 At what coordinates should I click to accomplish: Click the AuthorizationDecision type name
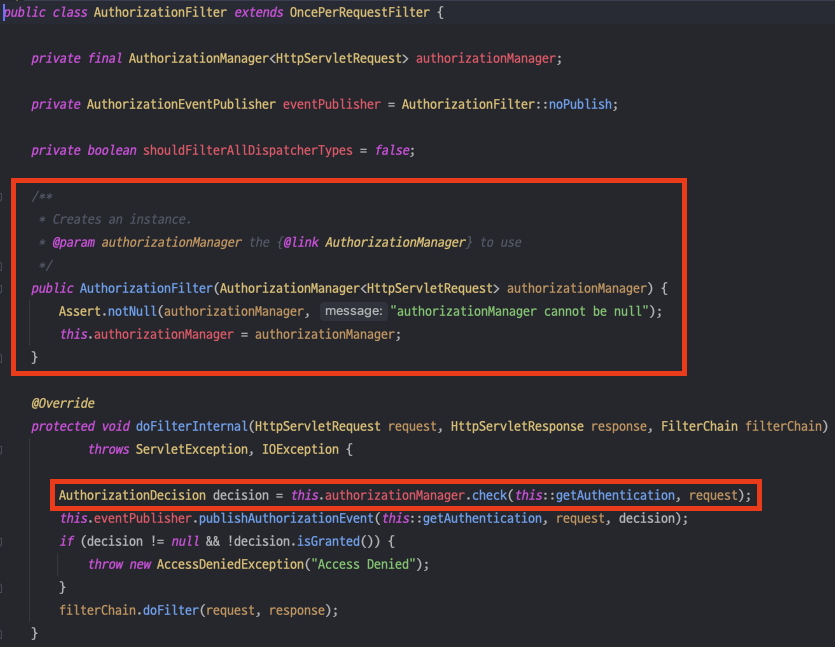132,495
